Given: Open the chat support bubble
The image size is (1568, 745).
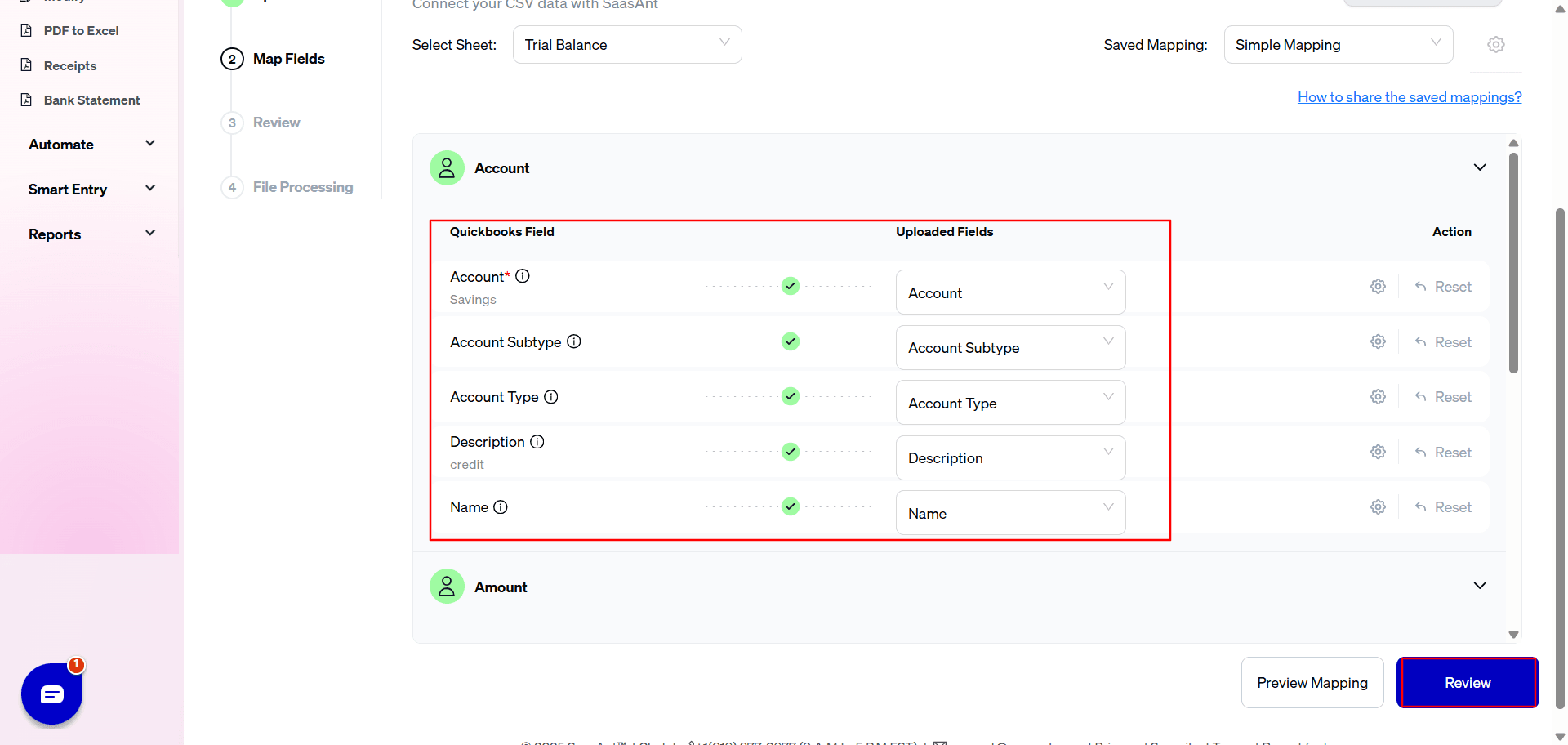Looking at the screenshot, I should pos(52,694).
